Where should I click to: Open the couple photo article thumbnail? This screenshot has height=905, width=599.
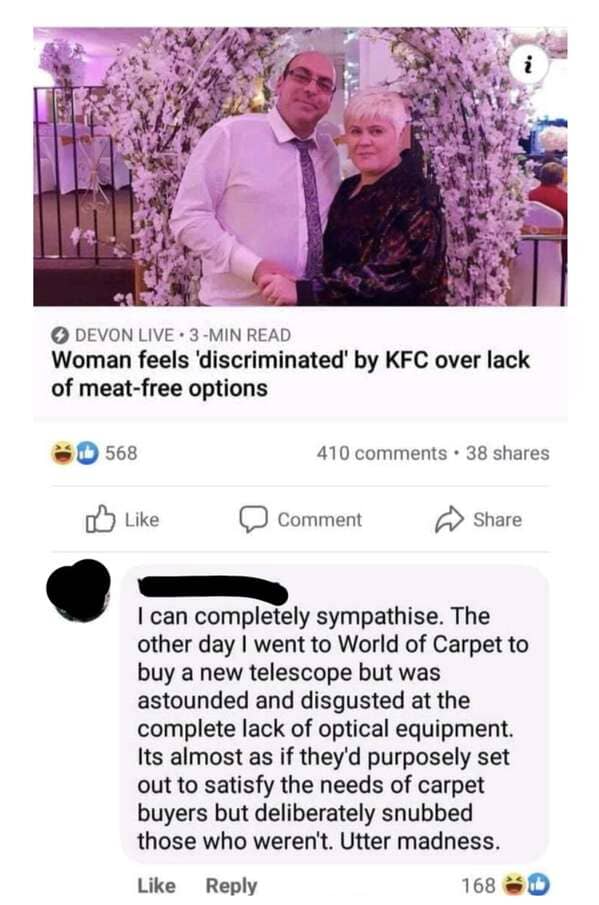click(x=300, y=166)
